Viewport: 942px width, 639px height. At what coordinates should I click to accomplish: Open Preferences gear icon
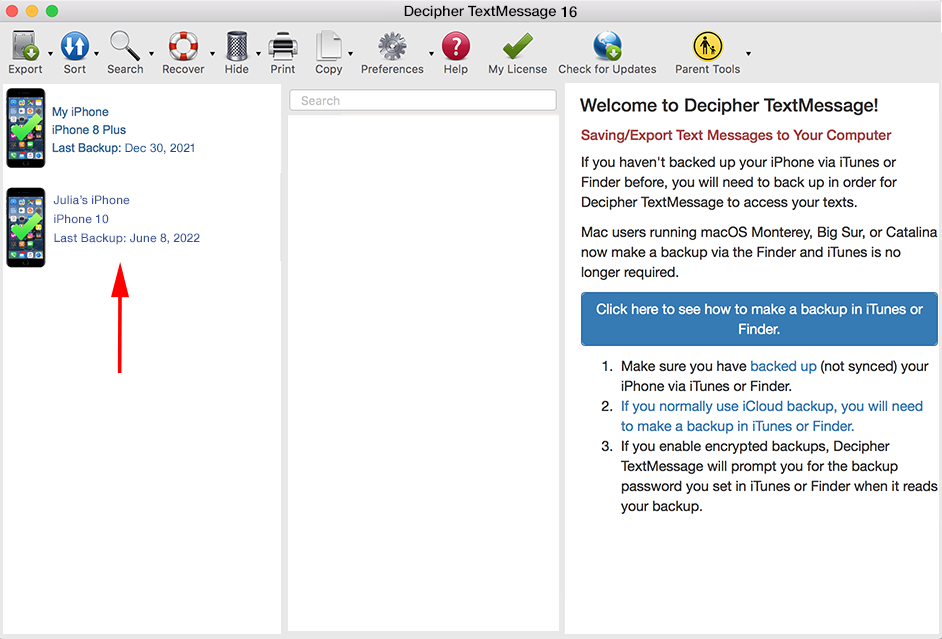click(x=392, y=47)
